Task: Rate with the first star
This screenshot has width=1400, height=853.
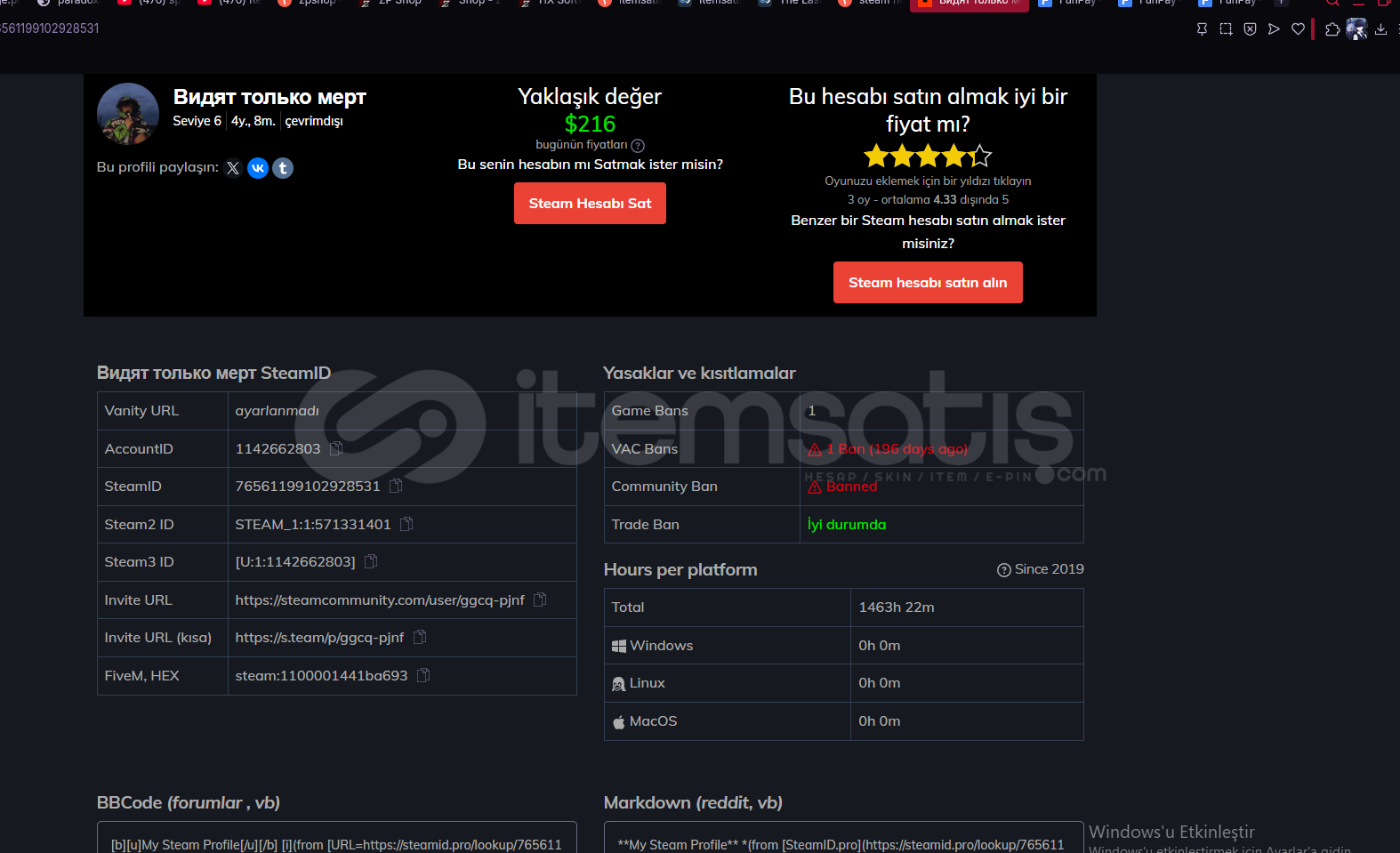Action: tap(876, 157)
